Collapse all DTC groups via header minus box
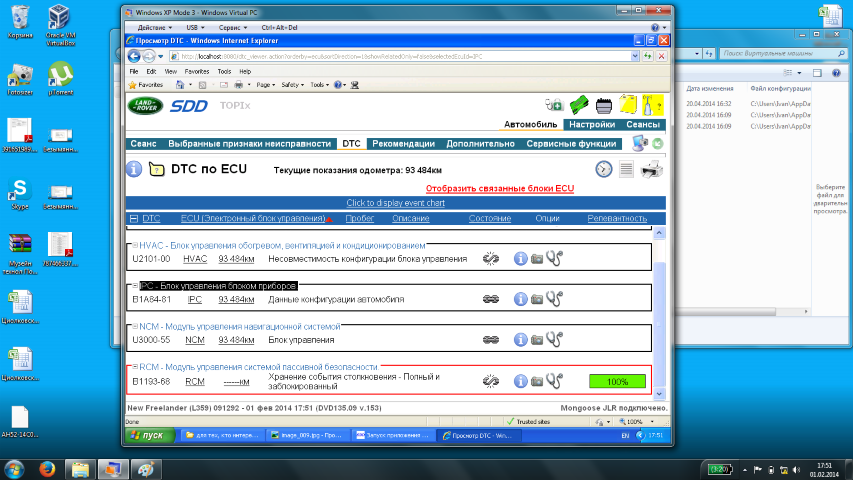 [x=134, y=218]
